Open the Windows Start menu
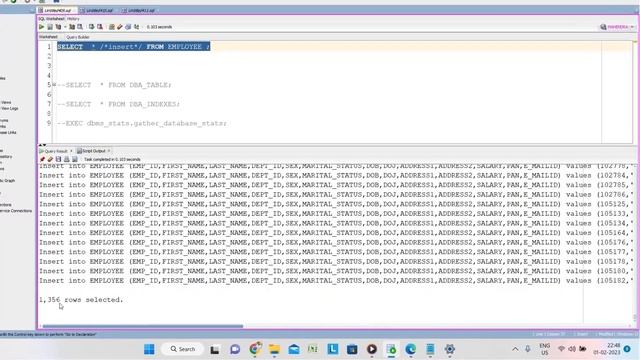640x360 pixels. tap(149, 349)
